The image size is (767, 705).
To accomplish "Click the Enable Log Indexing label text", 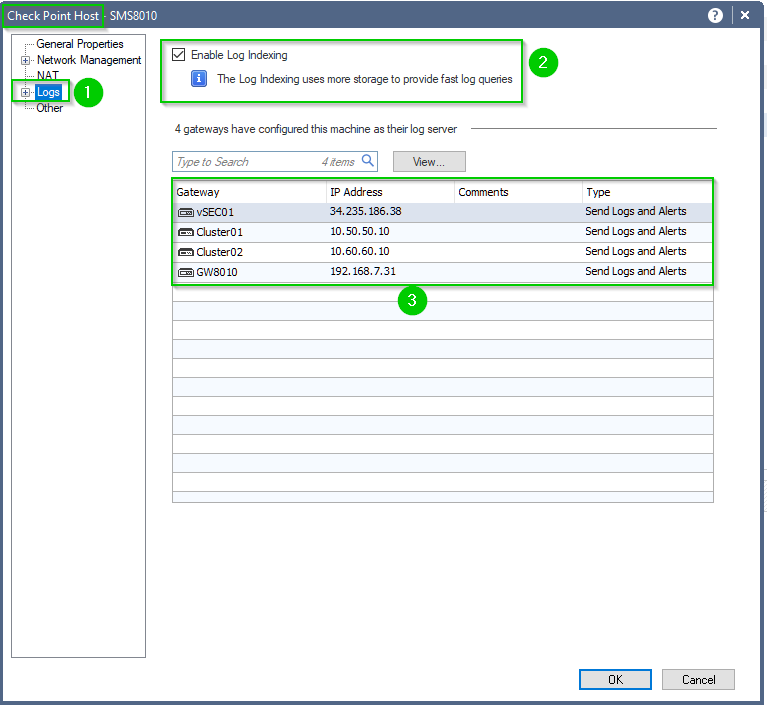I will pyautogui.click(x=239, y=55).
